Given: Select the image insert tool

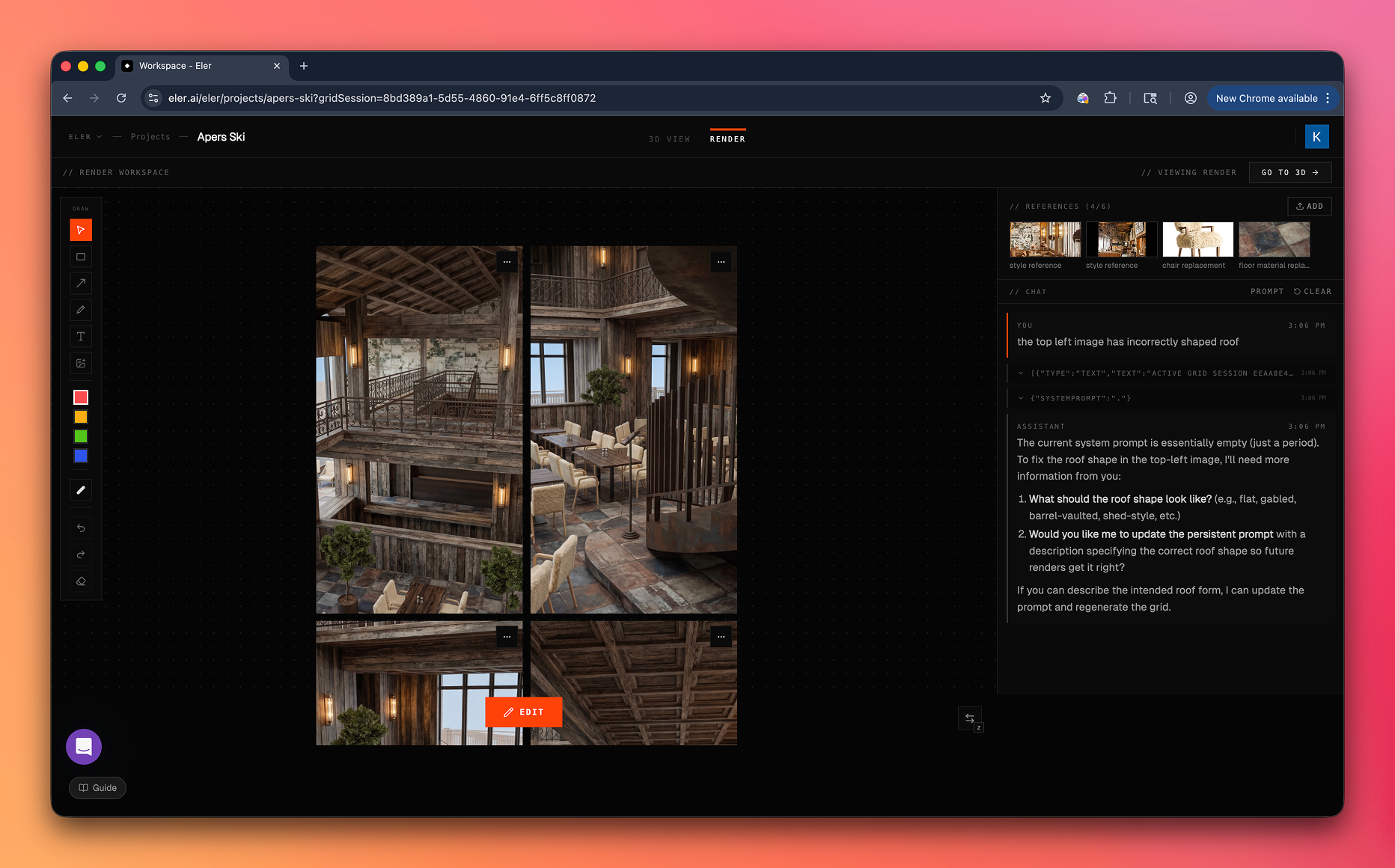Looking at the screenshot, I should click(81, 364).
